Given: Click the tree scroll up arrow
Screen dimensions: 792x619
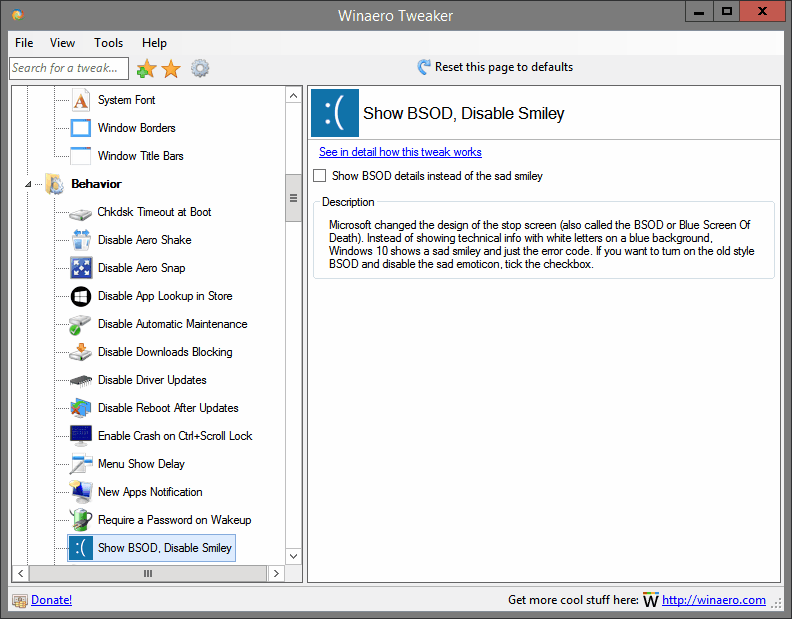Looking at the screenshot, I should pos(293,96).
